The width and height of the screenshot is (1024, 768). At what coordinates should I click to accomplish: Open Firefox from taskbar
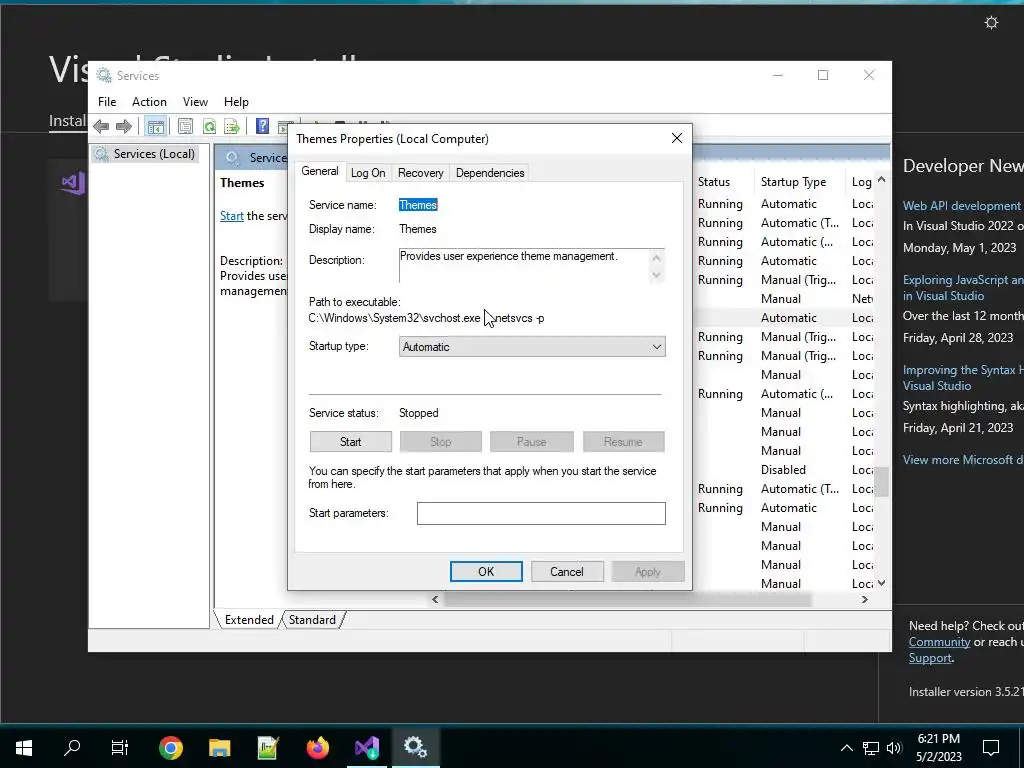(317, 747)
